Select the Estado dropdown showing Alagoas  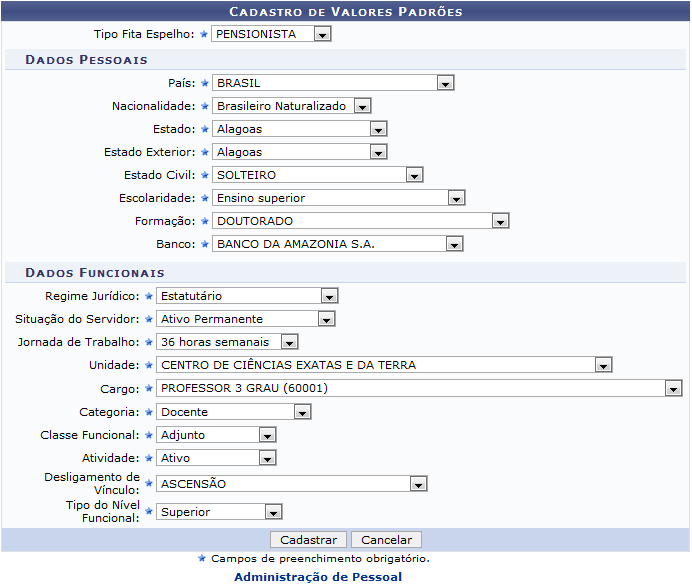click(300, 129)
